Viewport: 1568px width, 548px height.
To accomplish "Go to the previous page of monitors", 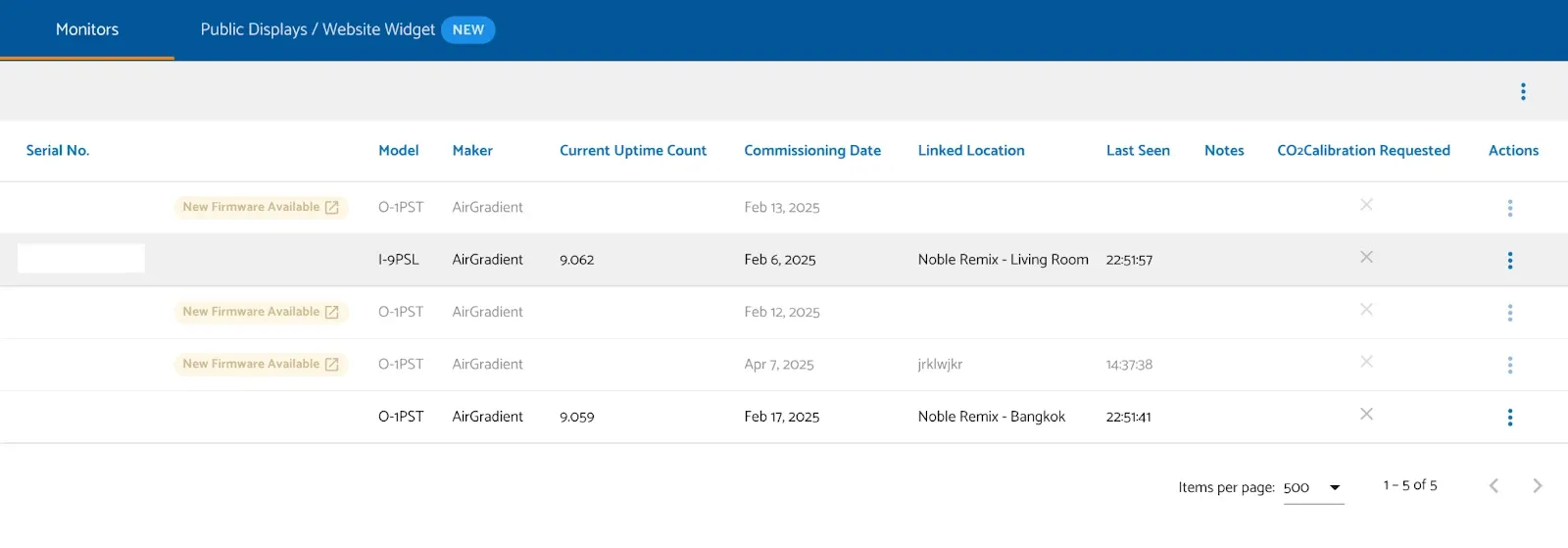I will point(1494,485).
